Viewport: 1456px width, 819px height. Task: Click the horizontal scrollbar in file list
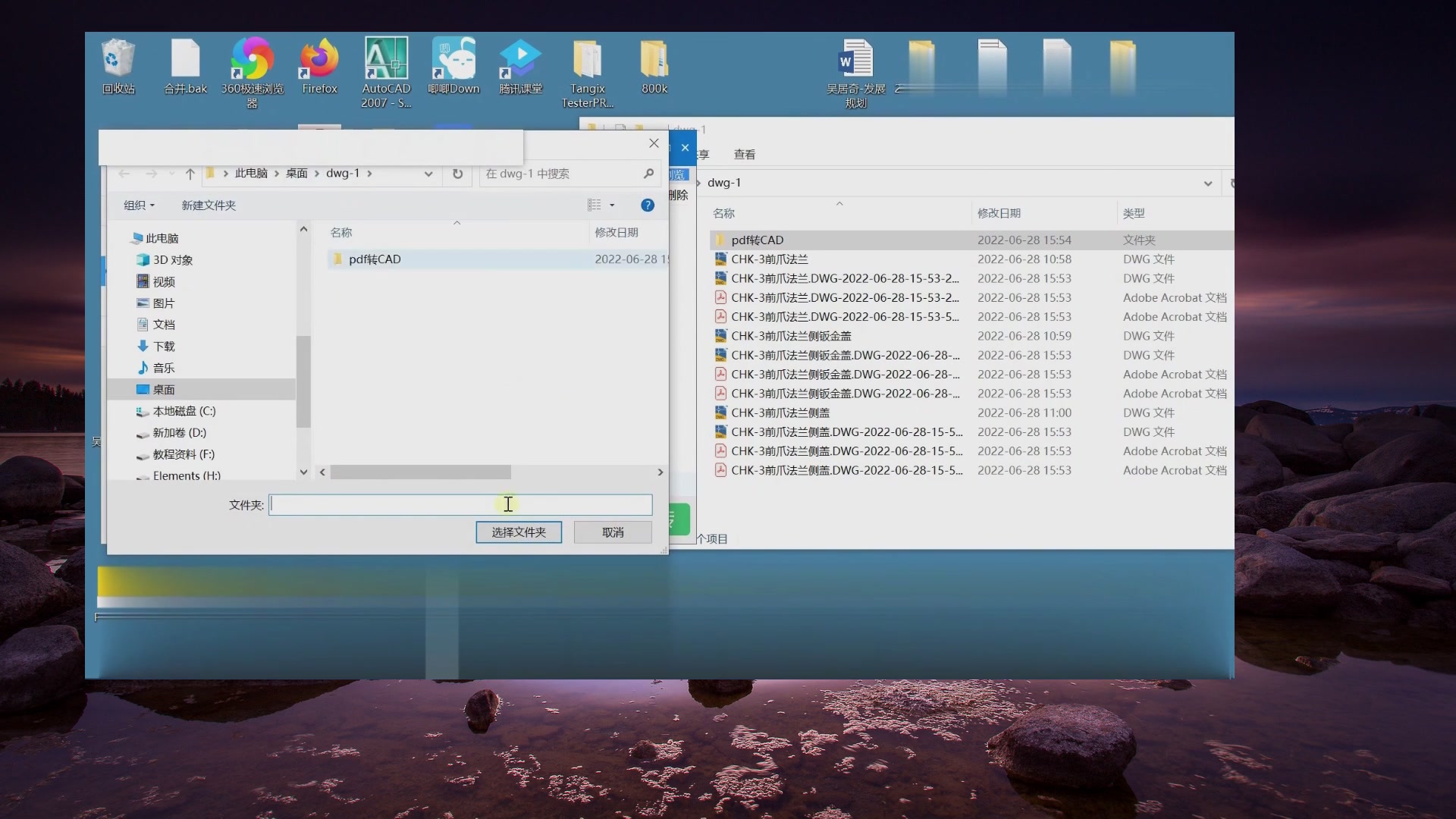[420, 472]
